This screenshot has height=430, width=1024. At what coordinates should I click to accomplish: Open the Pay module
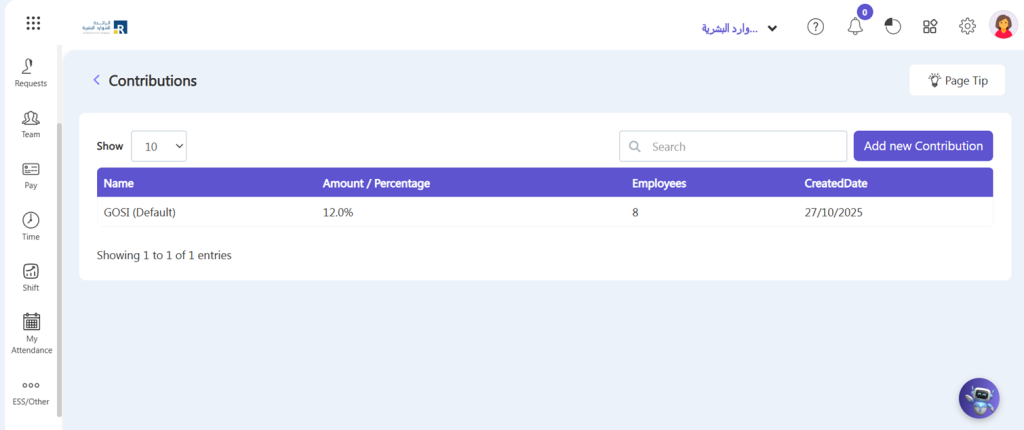(x=31, y=175)
